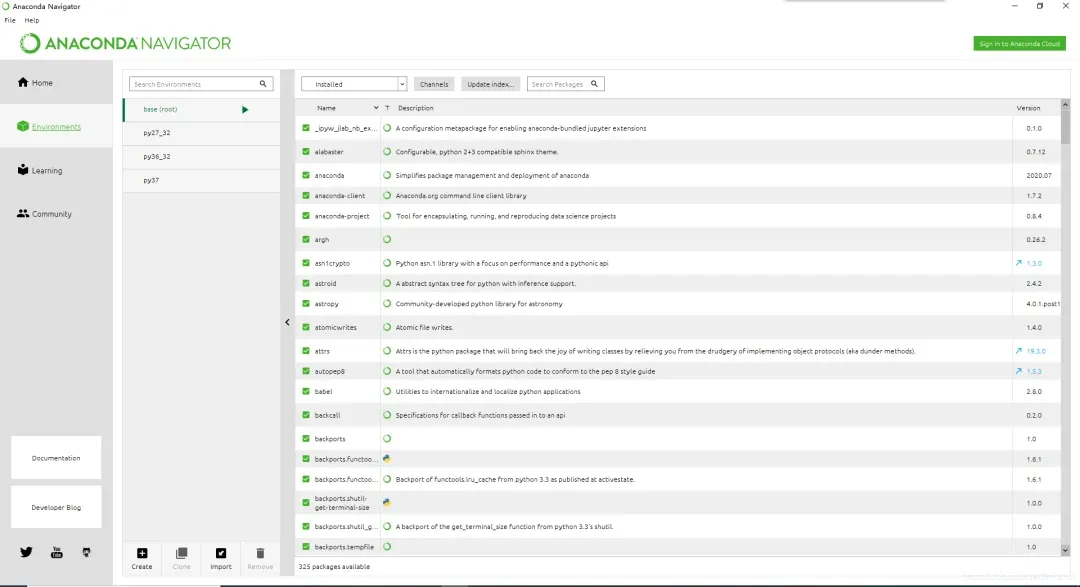Toggle the alabaster package checkbox
Screen dimensions: 1080x587
coord(306,152)
